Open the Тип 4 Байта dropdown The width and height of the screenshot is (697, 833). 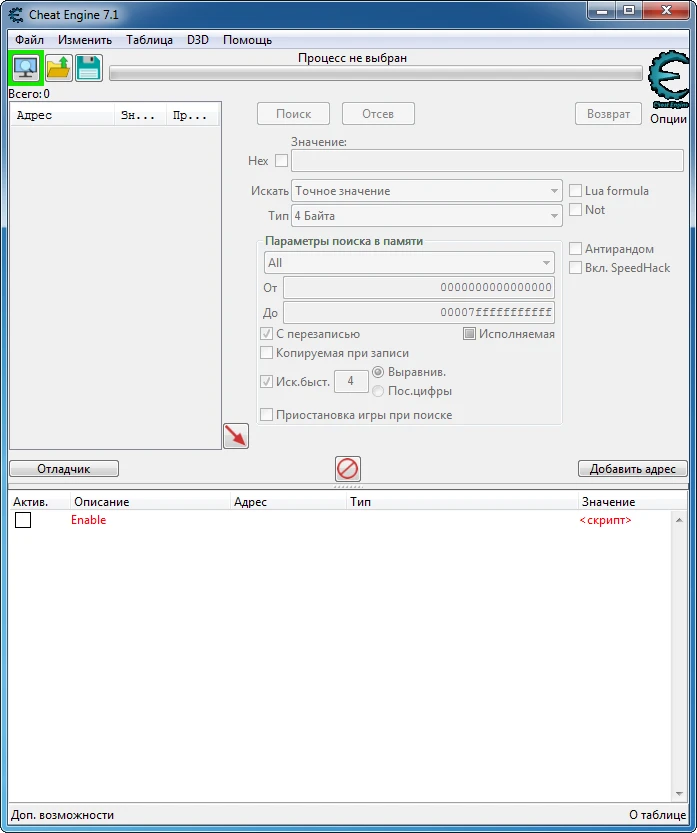pos(427,216)
